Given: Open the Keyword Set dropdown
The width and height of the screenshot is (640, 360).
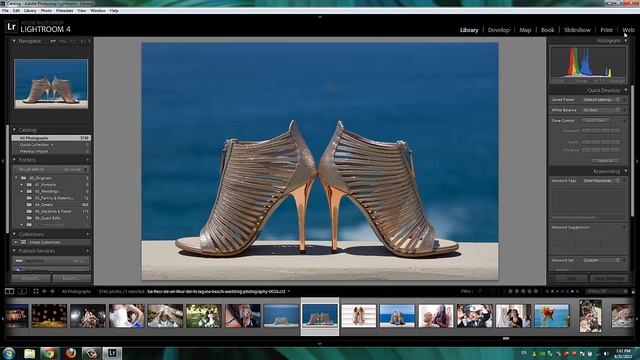Looking at the screenshot, I should (601, 260).
